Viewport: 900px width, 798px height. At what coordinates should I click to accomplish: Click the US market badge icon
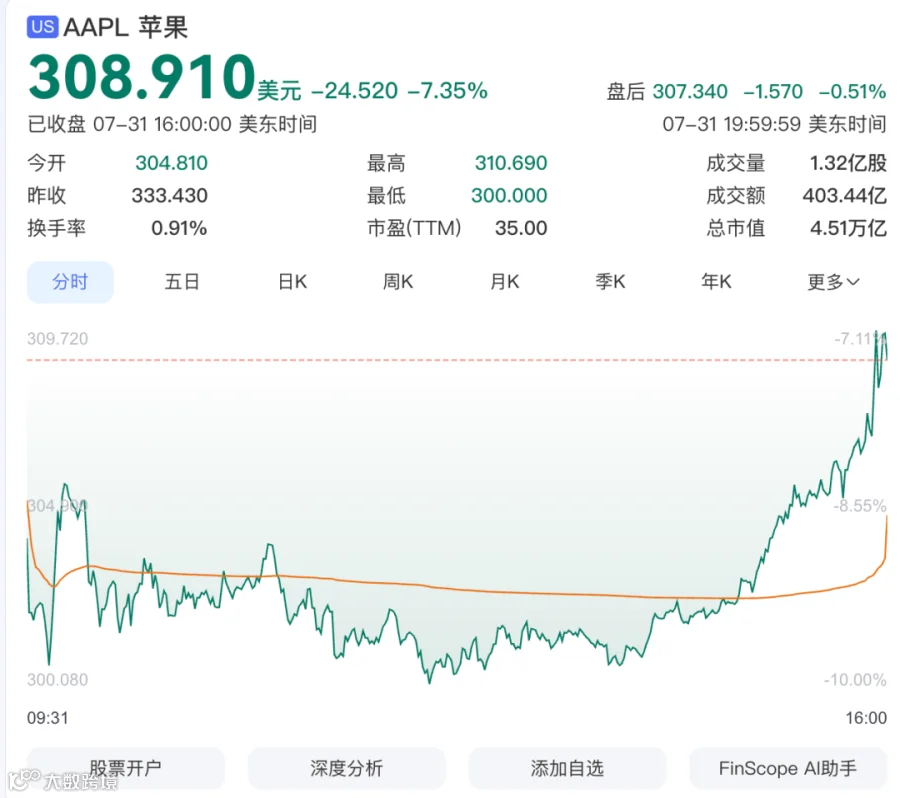[42, 26]
